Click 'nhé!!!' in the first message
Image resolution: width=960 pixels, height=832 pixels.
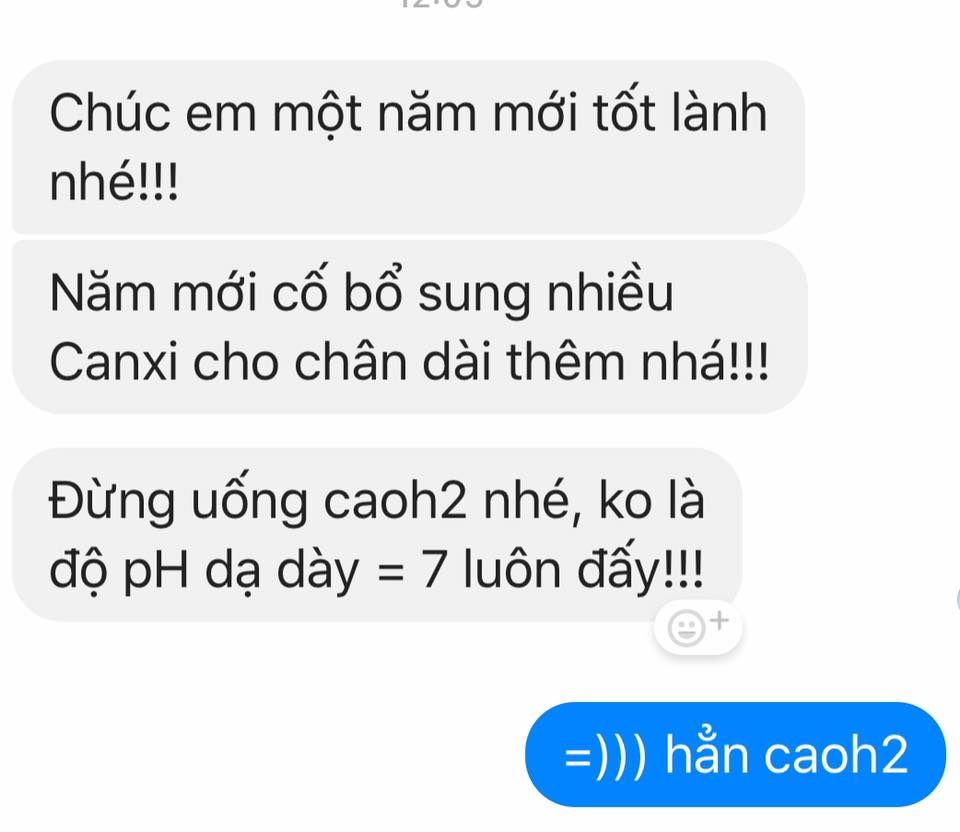point(114,182)
